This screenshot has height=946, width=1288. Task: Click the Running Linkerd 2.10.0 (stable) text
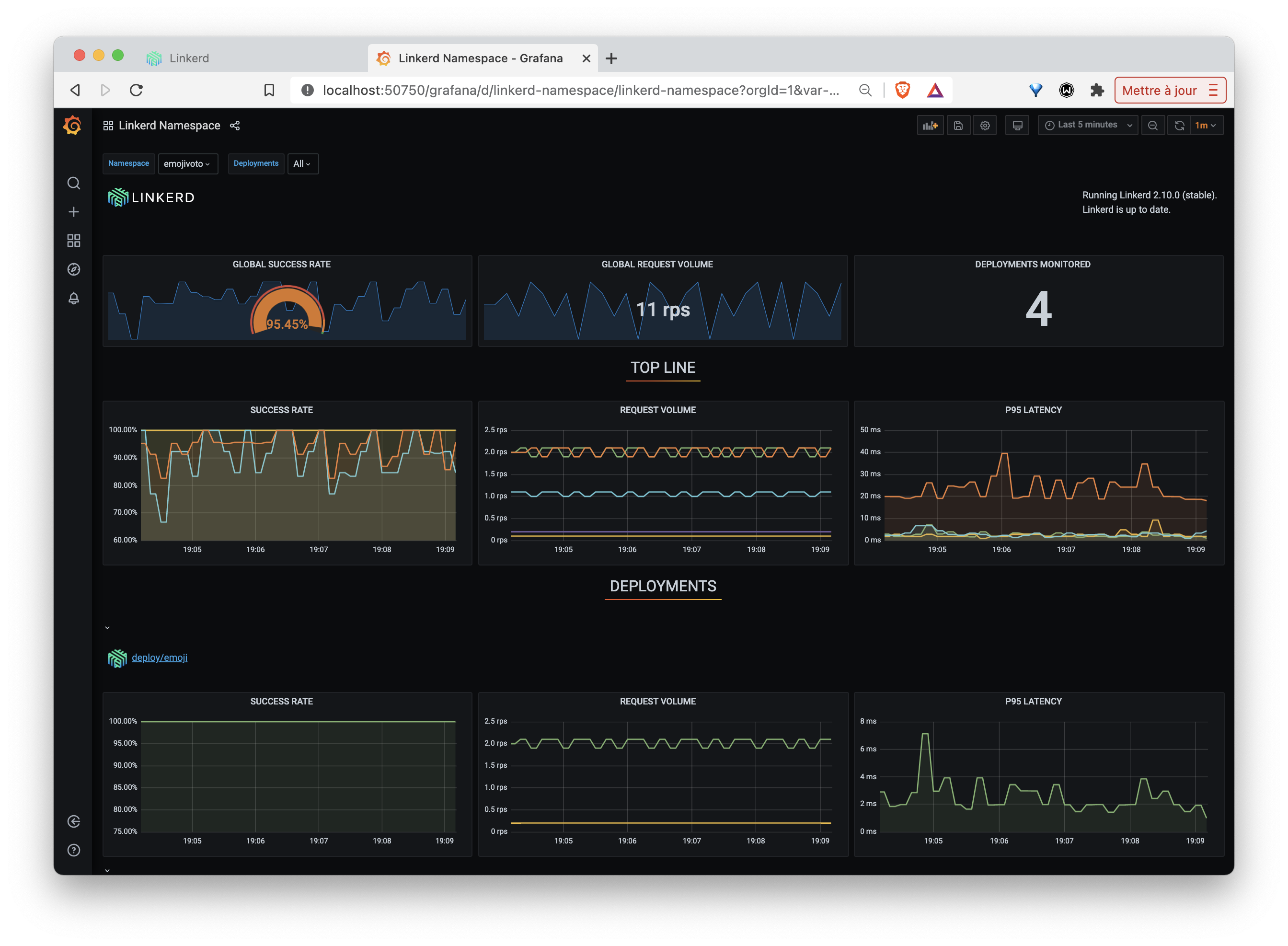[x=1149, y=195]
